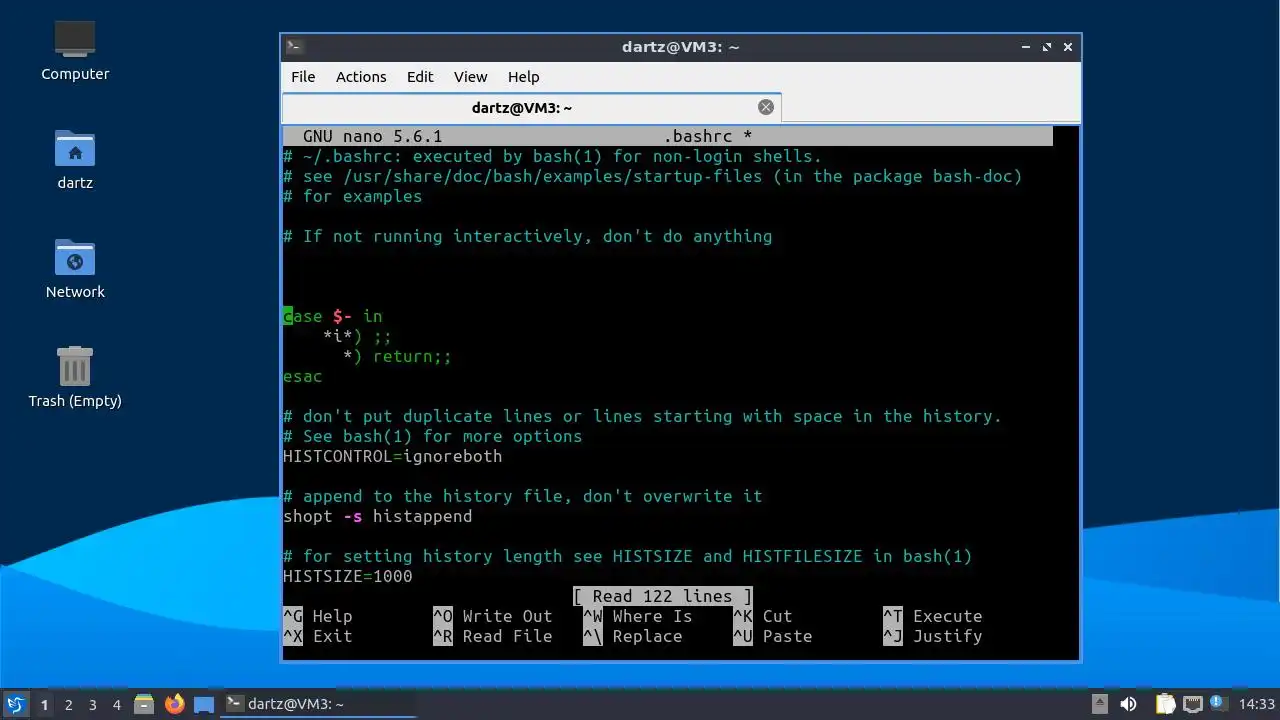This screenshot has height=720, width=1280.
Task: Click the ^\ Replace shortcut label
Action: (633, 636)
